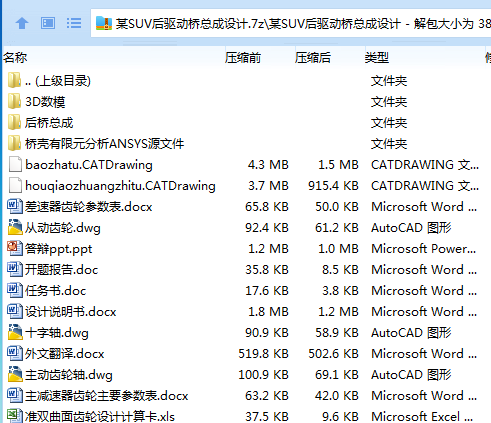The image size is (491, 423).
Task: Select the 主减速器齿轮主要参数表.docx file name
Action: 107,396
